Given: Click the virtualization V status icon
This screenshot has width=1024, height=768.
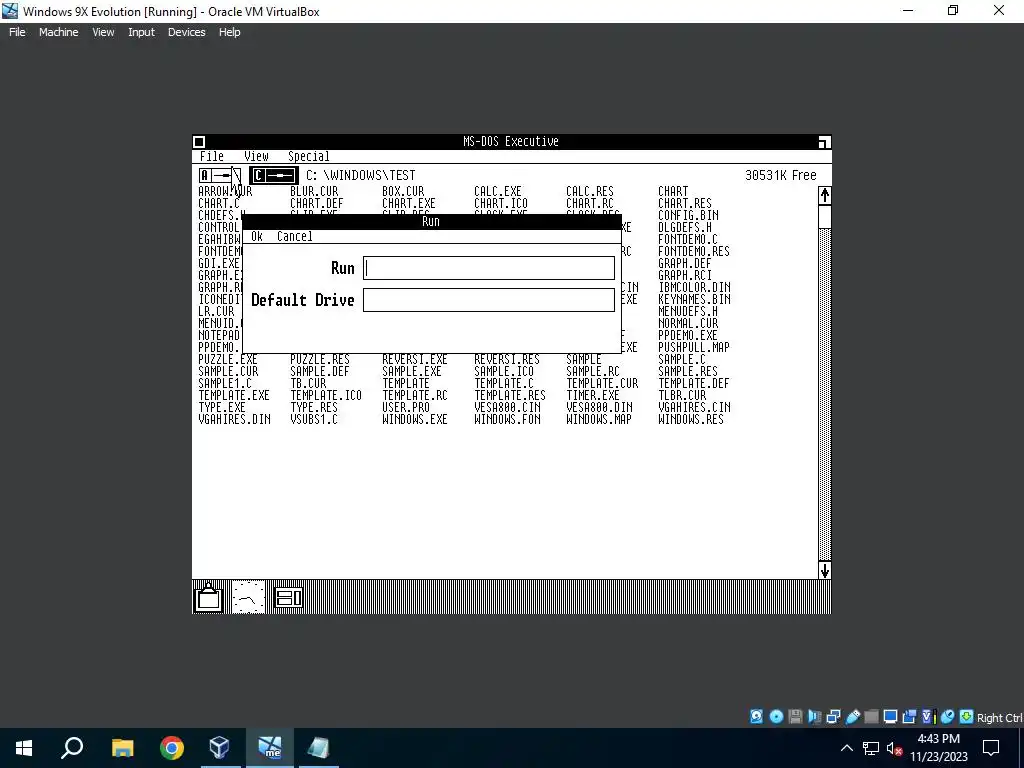Looking at the screenshot, I should coord(928,716).
